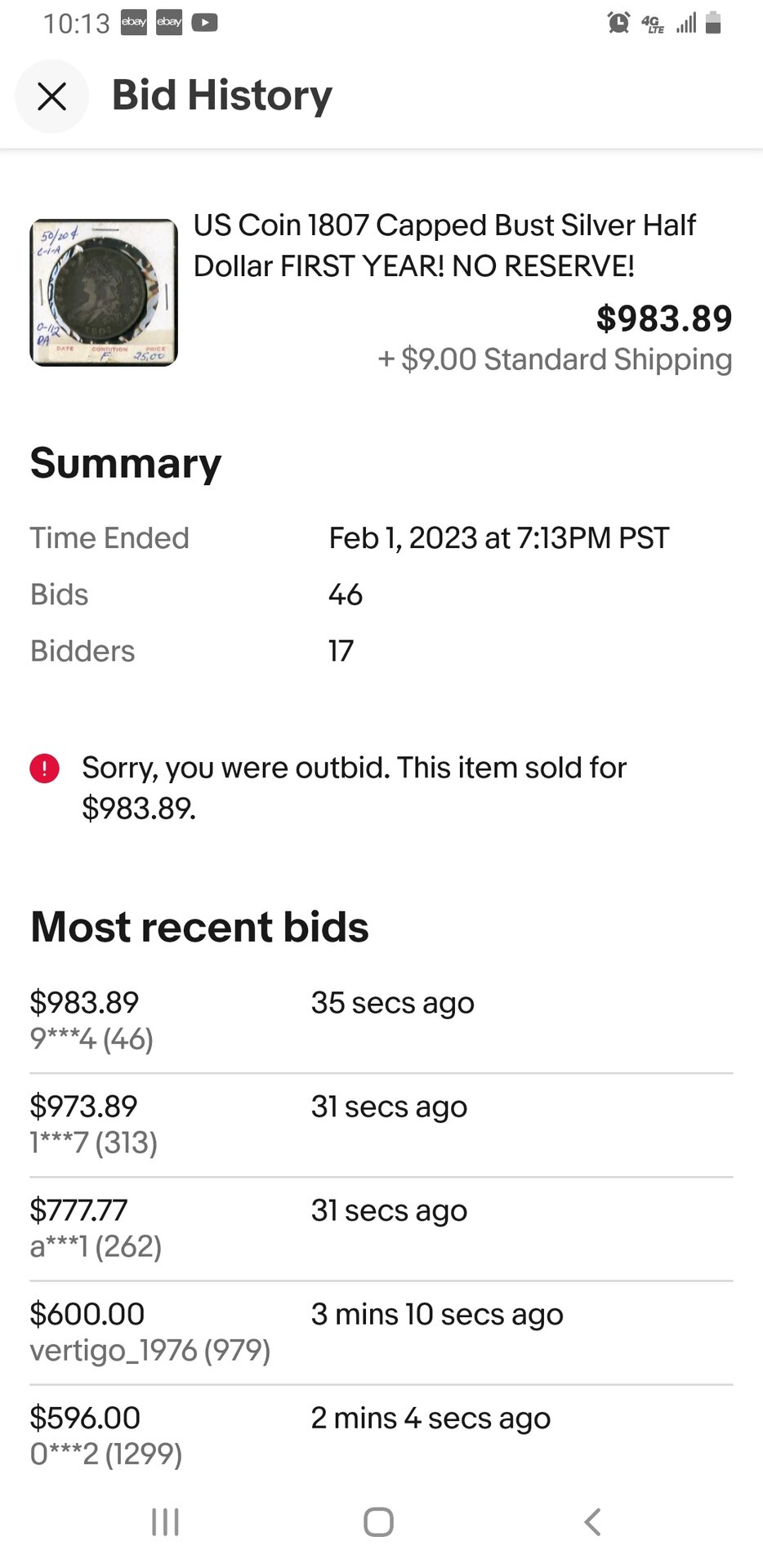This screenshot has width=763, height=1568.
Task: Tap the first ebay notification icon
Action: (x=134, y=22)
